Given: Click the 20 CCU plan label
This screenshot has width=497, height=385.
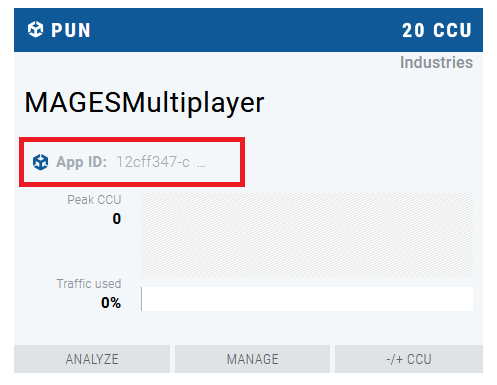Looking at the screenshot, I should [437, 30].
